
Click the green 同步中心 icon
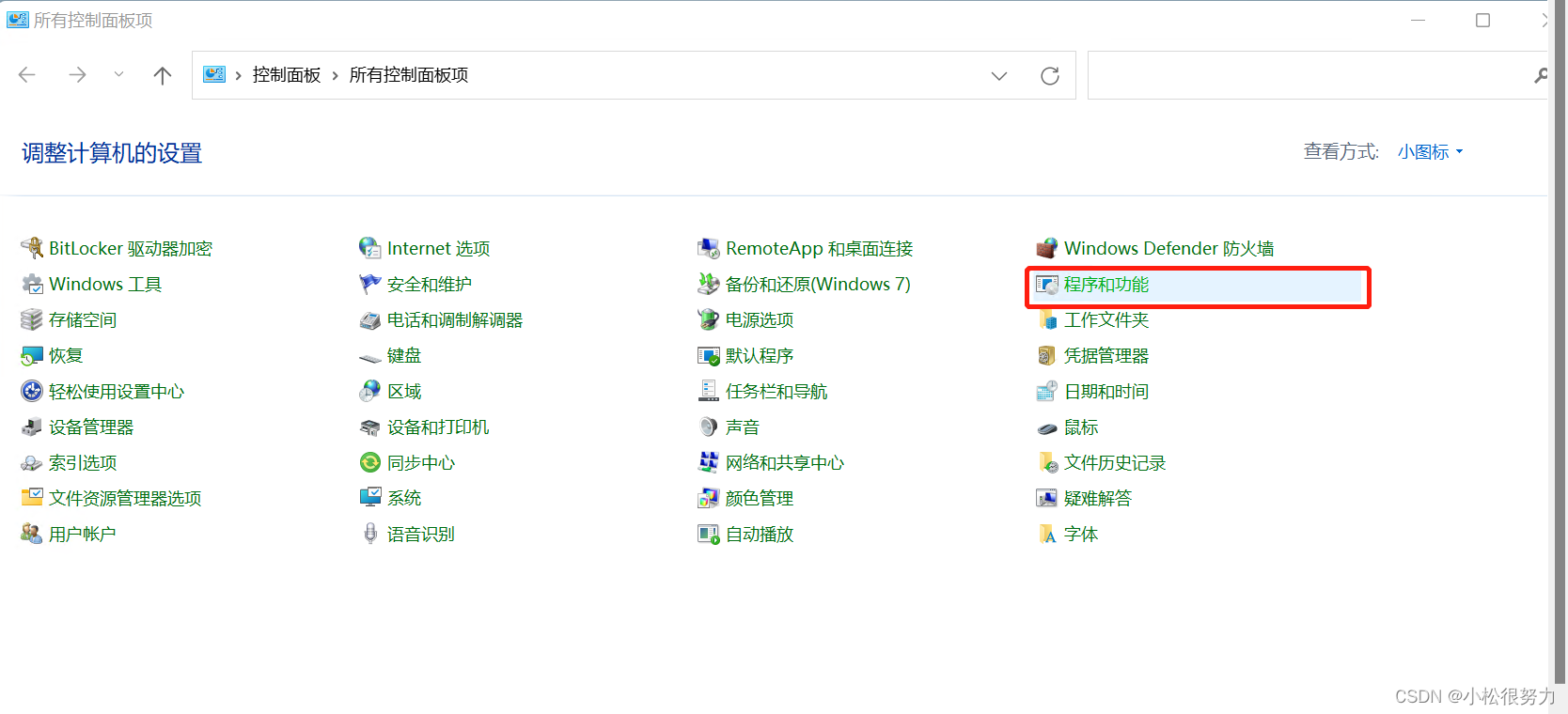(370, 462)
